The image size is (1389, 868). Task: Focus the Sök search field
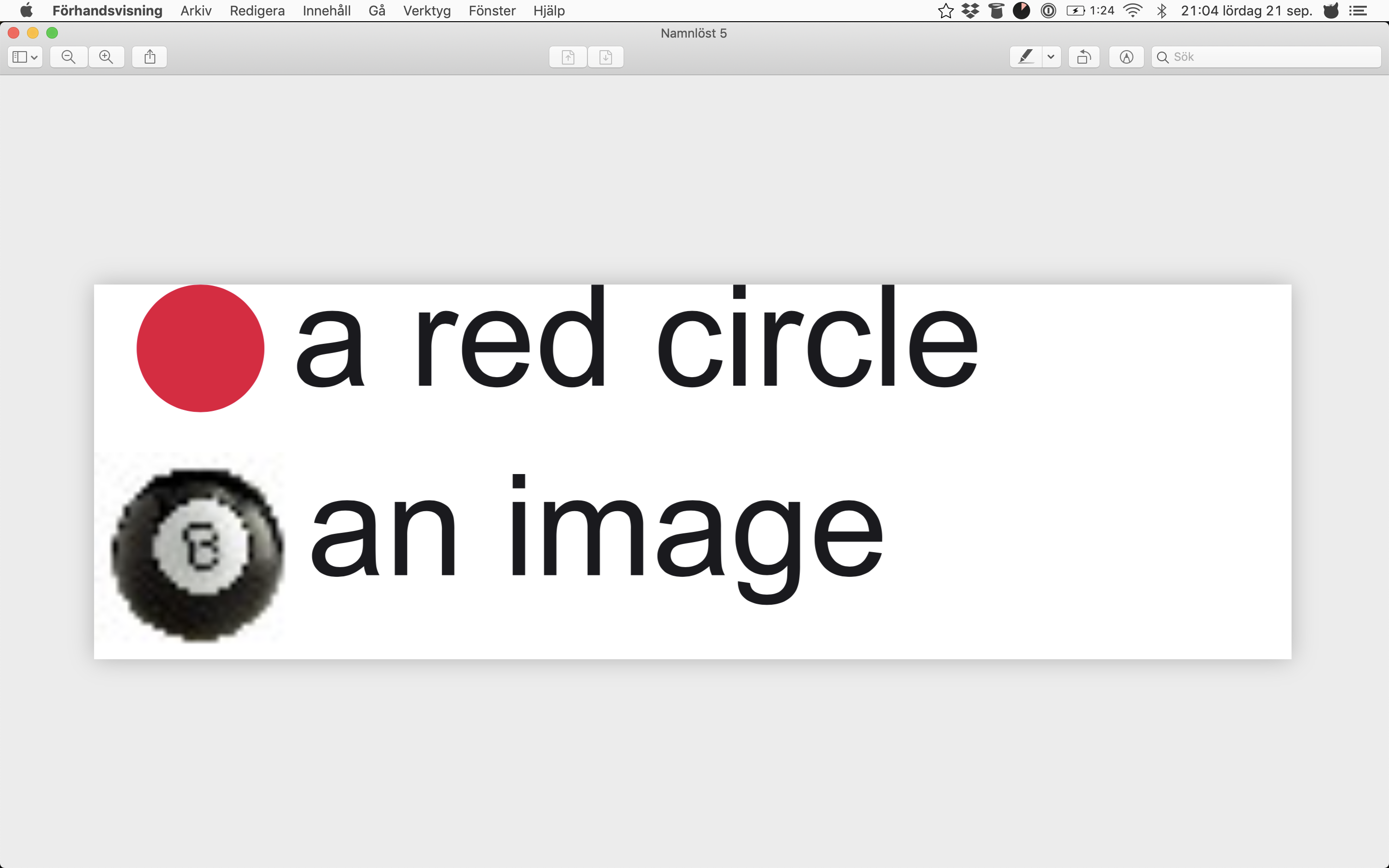coord(1266,57)
